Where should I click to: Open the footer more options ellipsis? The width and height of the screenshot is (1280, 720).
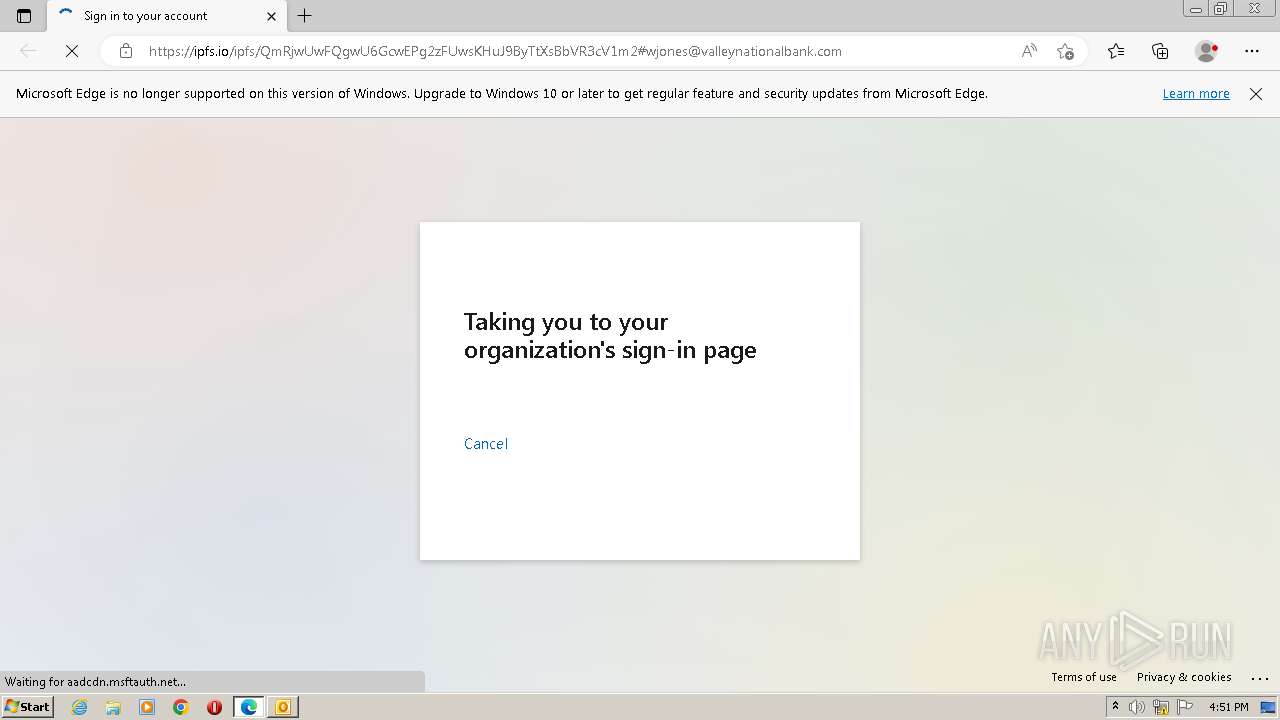(x=1259, y=678)
